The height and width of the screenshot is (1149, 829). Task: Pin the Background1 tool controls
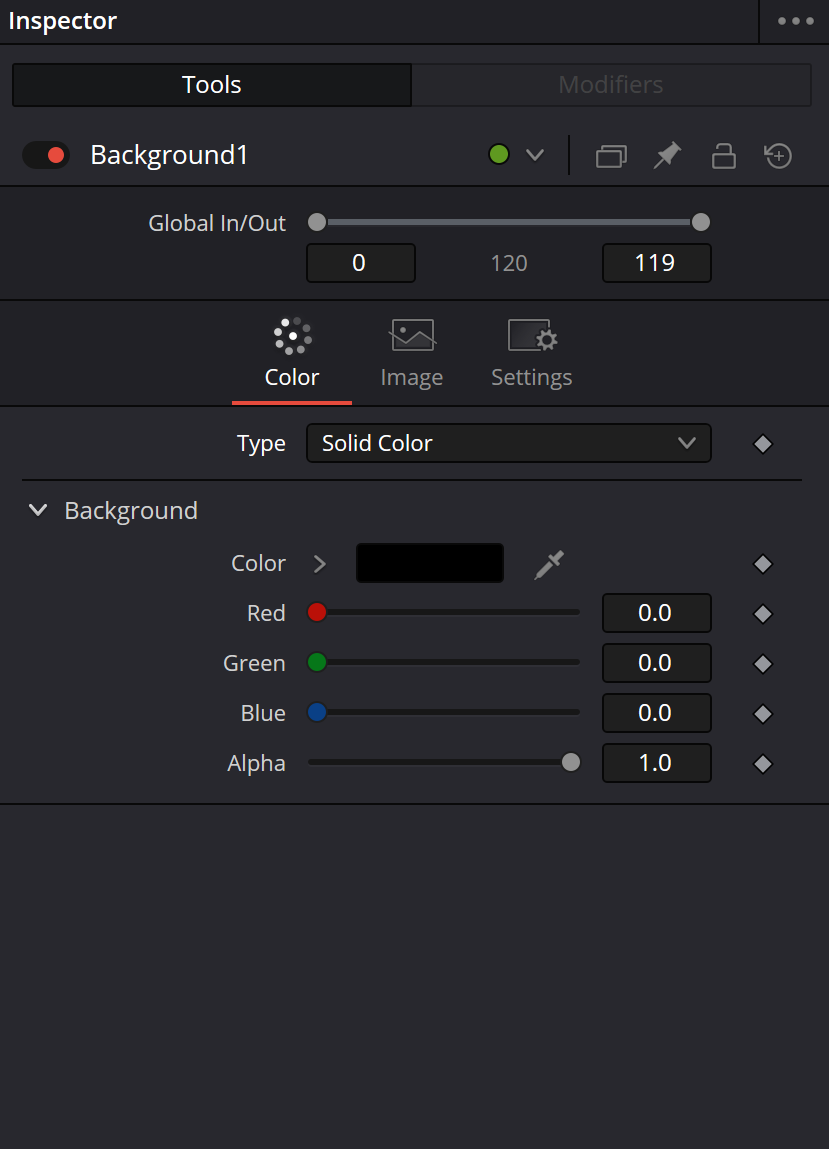pyautogui.click(x=667, y=155)
